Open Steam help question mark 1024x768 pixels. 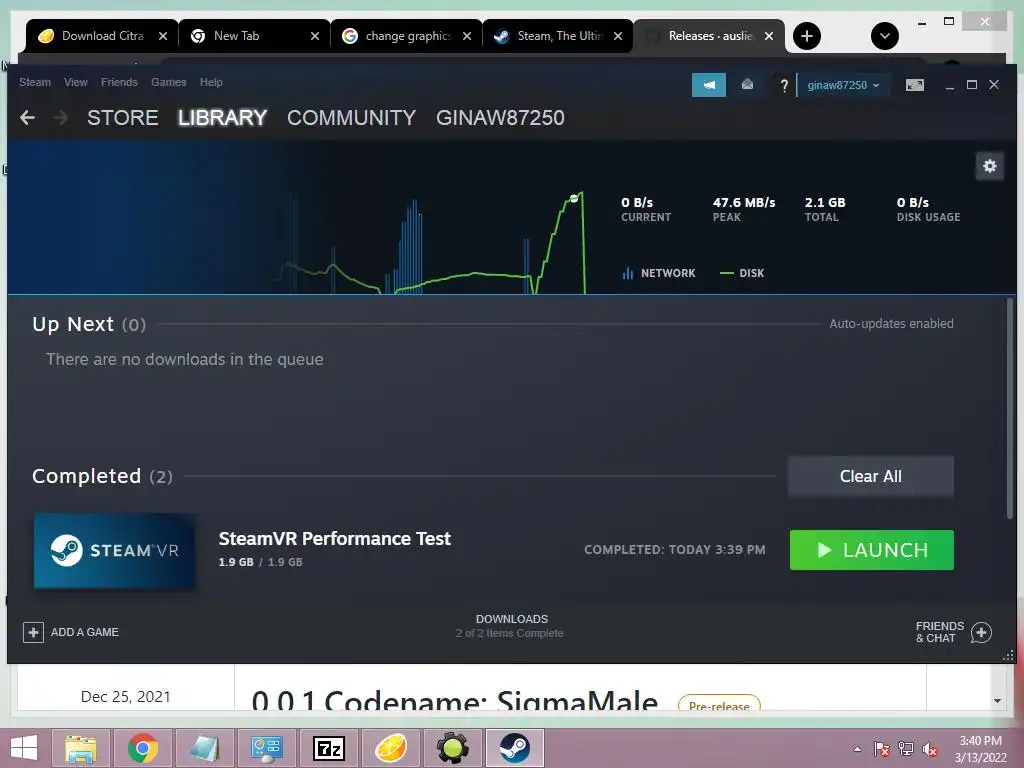pyautogui.click(x=784, y=85)
